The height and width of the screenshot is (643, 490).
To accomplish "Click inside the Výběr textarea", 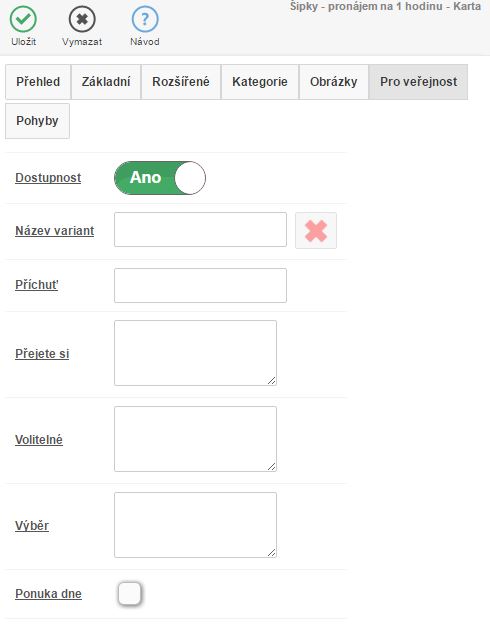I will [x=196, y=525].
